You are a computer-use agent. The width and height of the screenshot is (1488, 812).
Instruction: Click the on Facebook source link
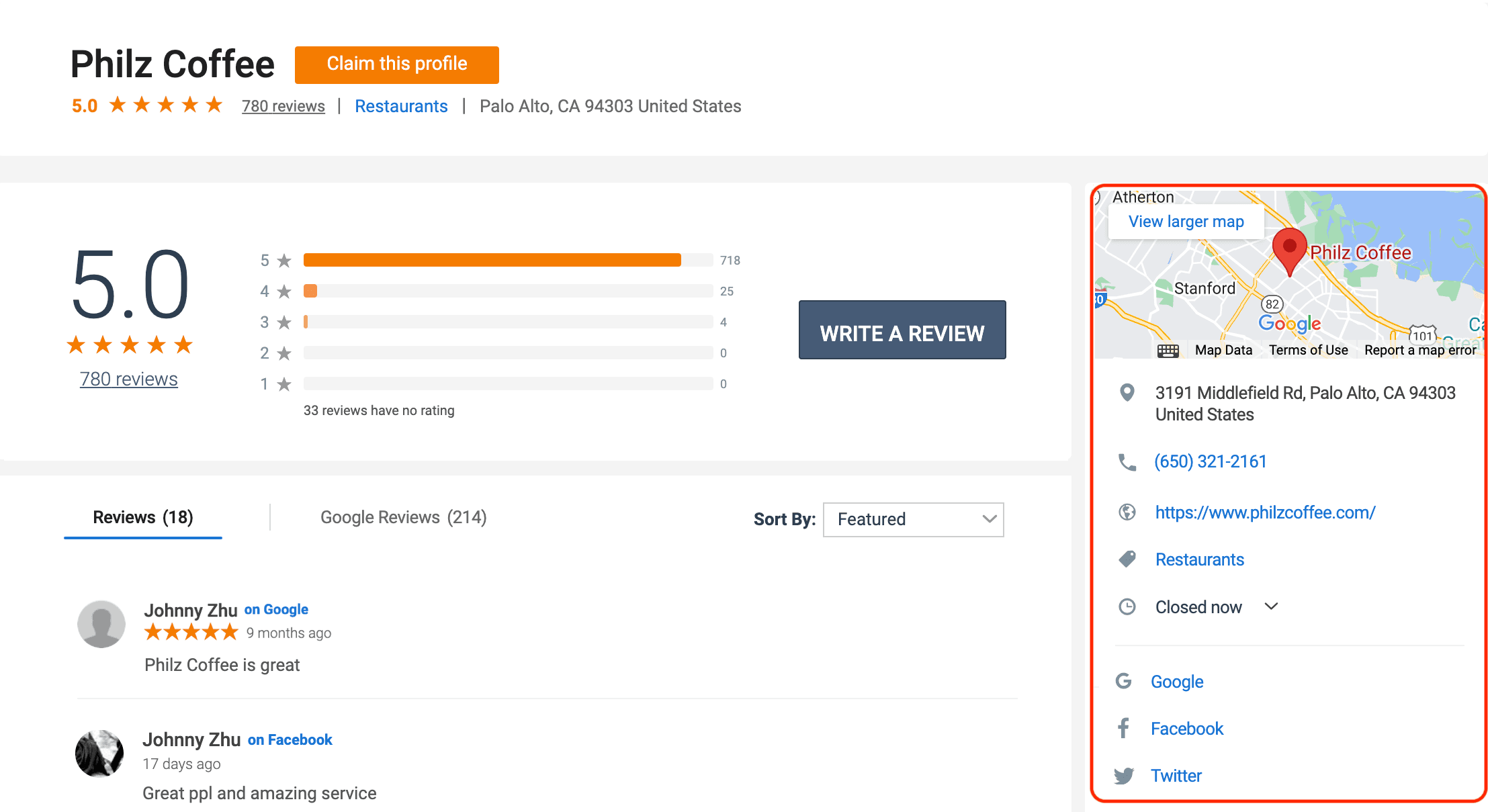click(x=290, y=739)
